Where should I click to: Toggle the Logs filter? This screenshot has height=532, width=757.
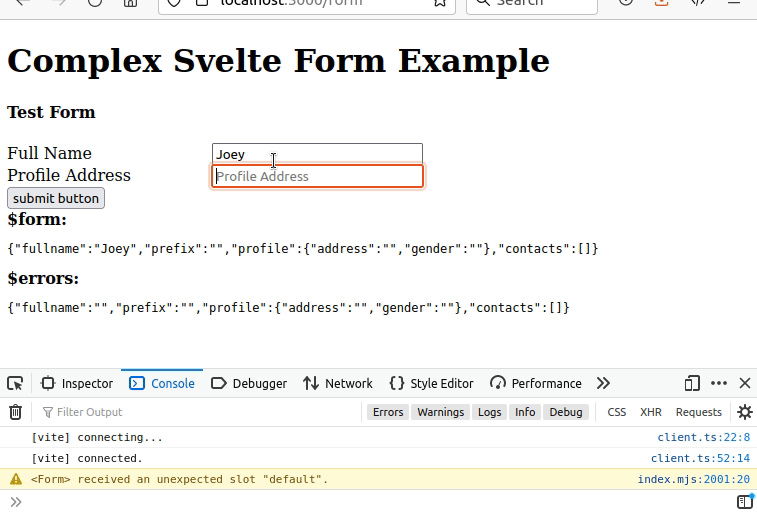coord(490,412)
